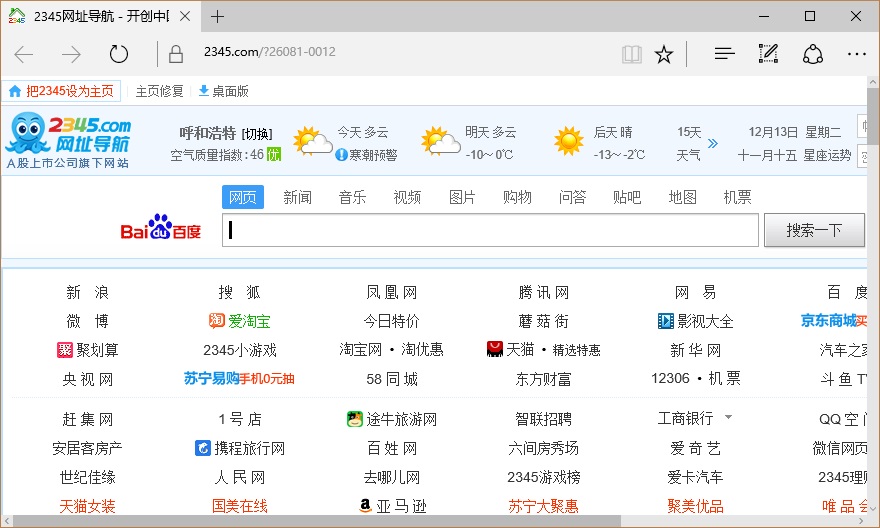Viewport: 880px width, 528px height.
Task: Click the horizontal scrollbar right arrow
Action: (861, 521)
